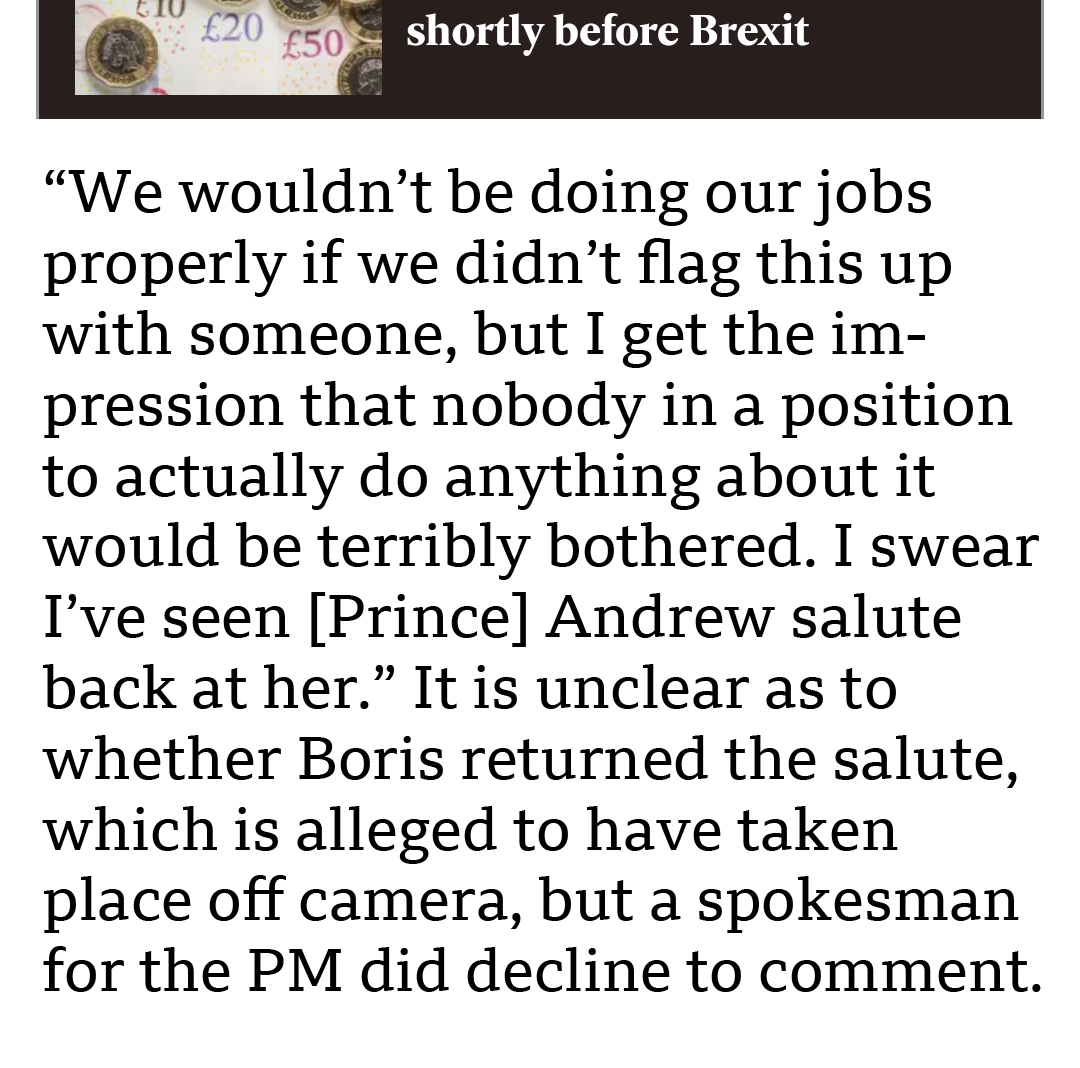Click the £20 label in thumbnail
Screen dimensions: 1080x1068
232,28
